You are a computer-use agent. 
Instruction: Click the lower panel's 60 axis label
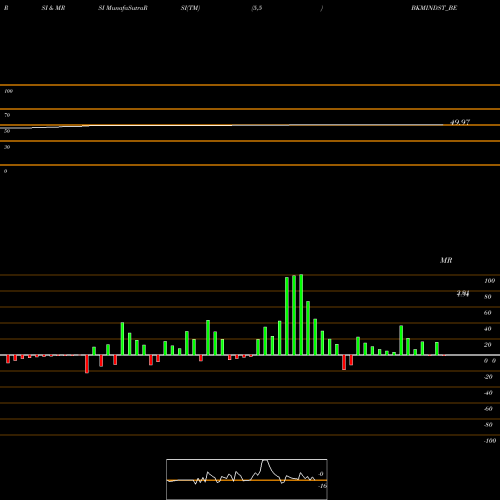(x=487, y=313)
